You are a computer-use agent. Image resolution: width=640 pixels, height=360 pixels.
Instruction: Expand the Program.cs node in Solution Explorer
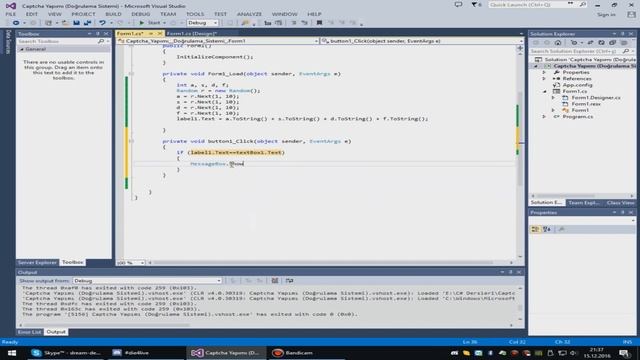544,117
